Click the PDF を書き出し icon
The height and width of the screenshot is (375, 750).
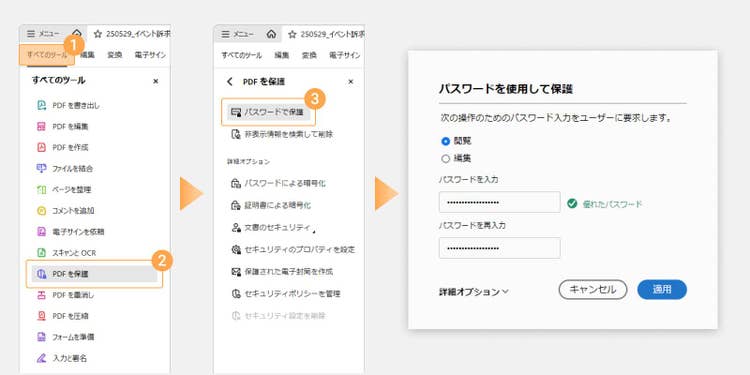coord(42,105)
